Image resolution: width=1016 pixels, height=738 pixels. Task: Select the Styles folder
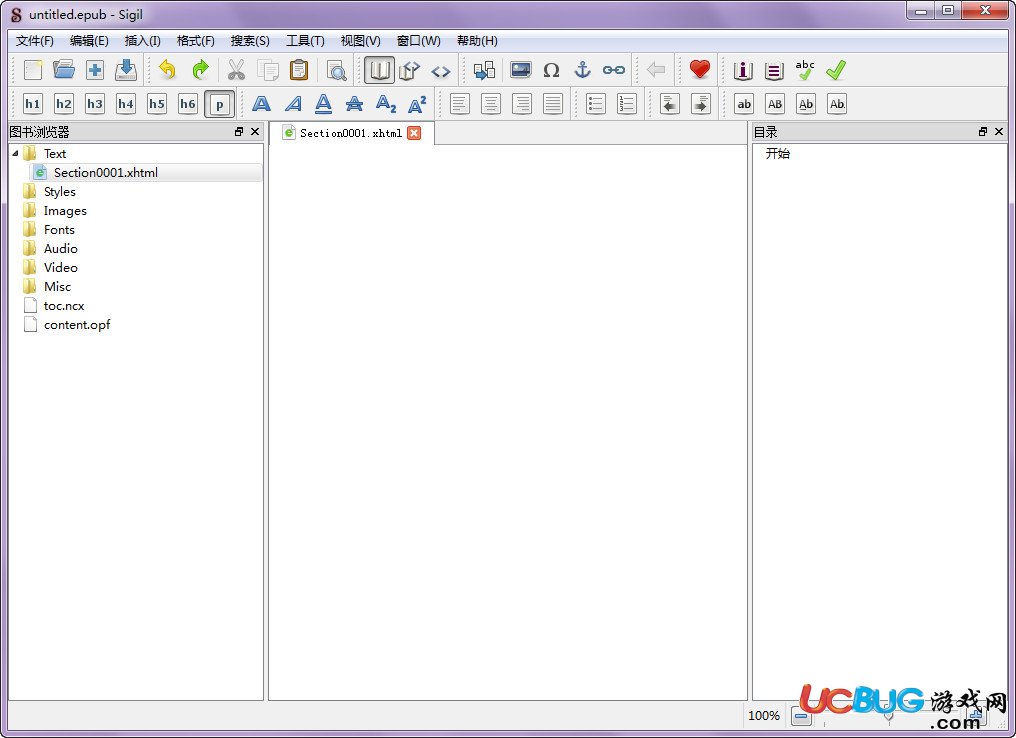click(60, 192)
